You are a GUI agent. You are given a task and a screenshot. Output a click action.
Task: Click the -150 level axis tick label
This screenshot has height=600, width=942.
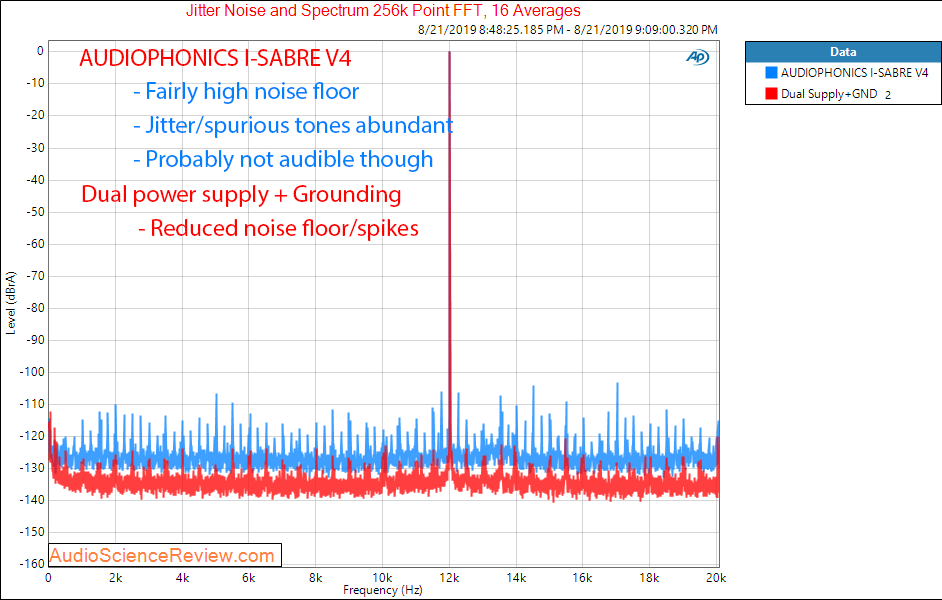tap(33, 532)
